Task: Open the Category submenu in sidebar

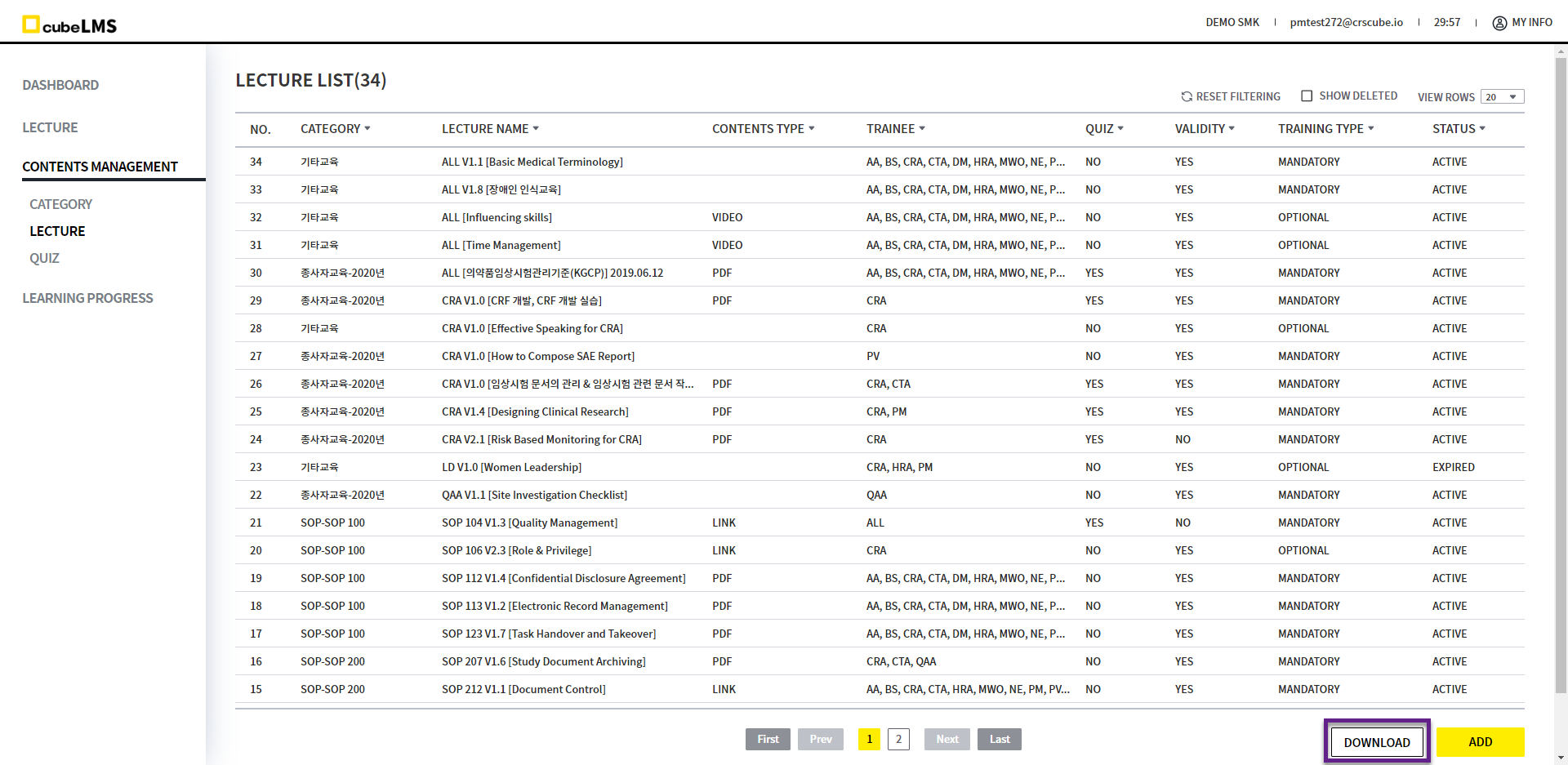Action: 60,204
